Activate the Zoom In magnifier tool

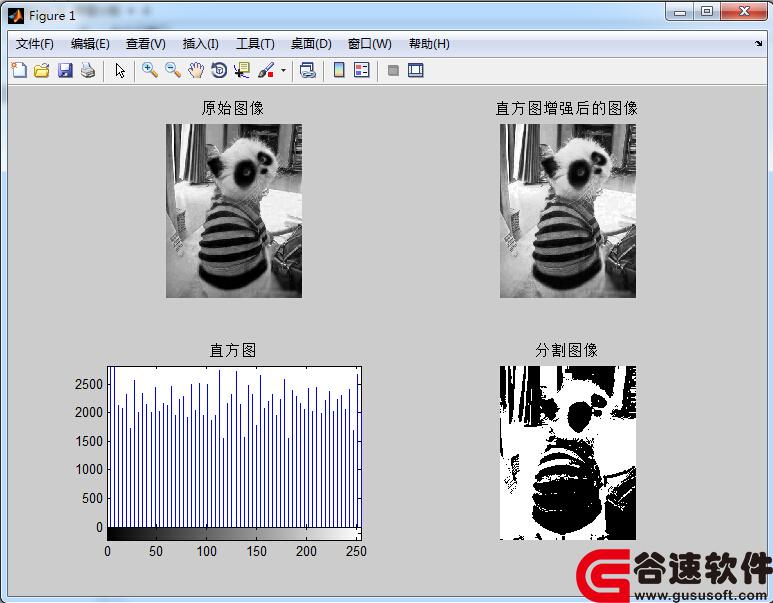pyautogui.click(x=149, y=70)
